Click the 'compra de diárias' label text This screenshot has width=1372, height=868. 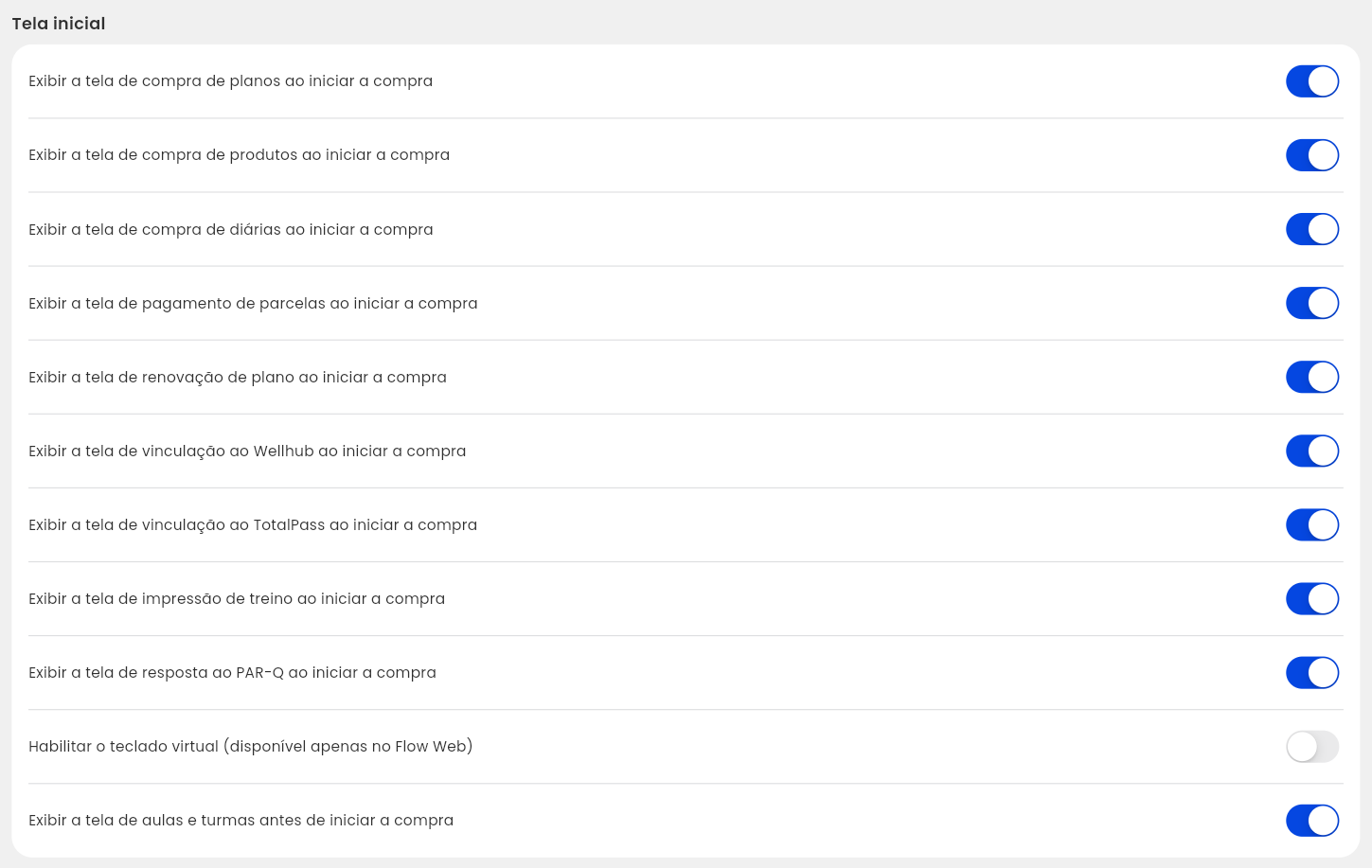[230, 230]
